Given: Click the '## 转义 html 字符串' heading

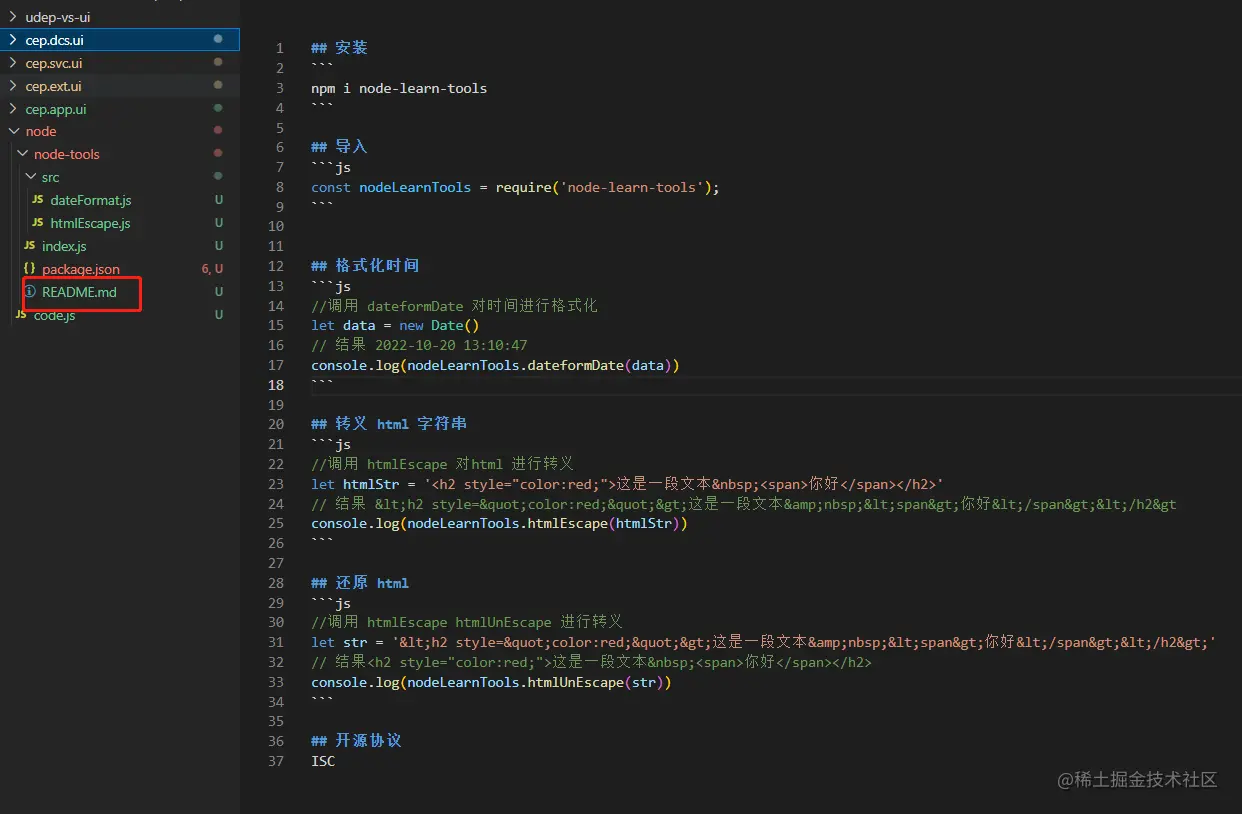Looking at the screenshot, I should 389,424.
